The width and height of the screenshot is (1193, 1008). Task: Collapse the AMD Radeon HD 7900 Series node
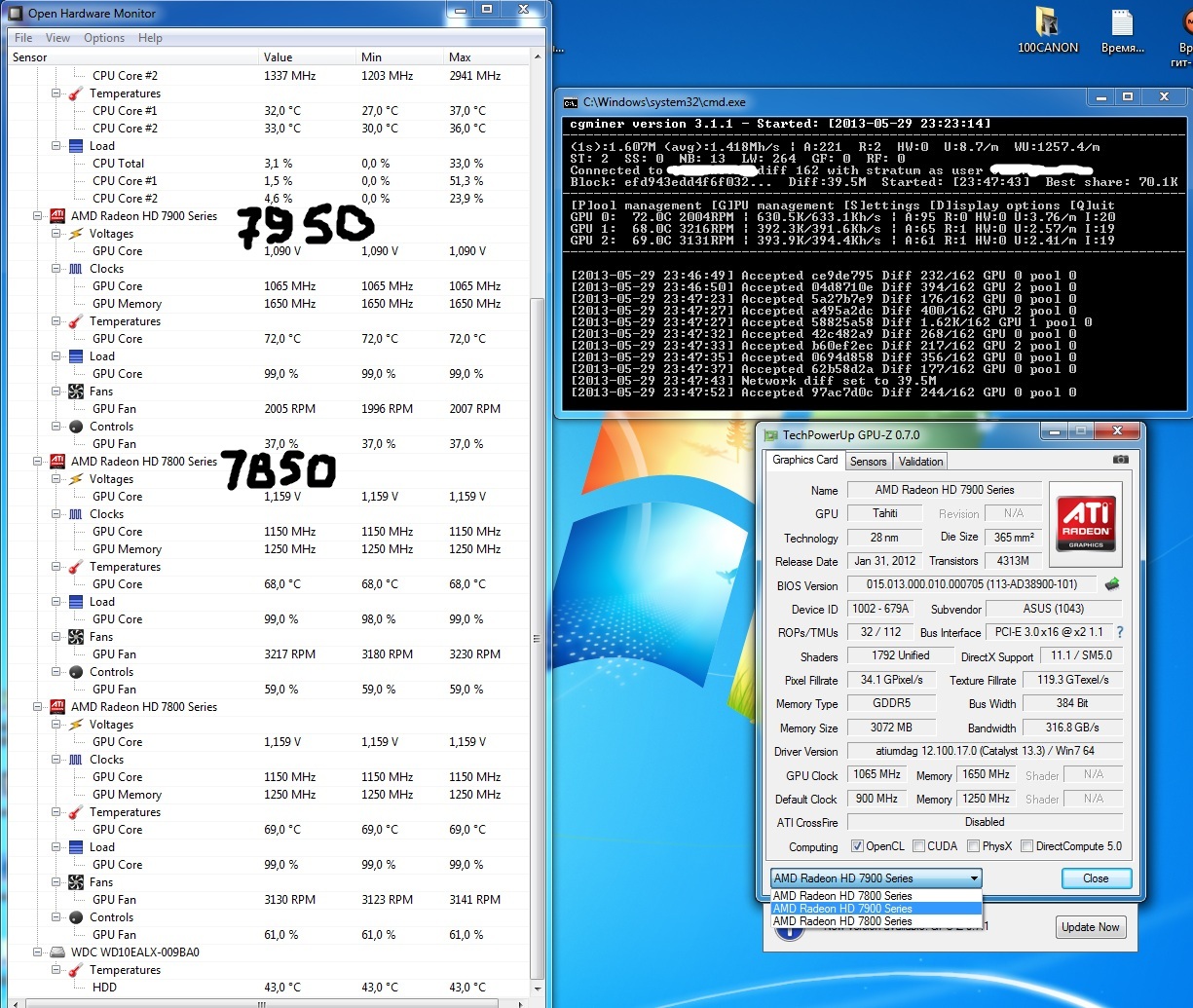click(x=38, y=216)
